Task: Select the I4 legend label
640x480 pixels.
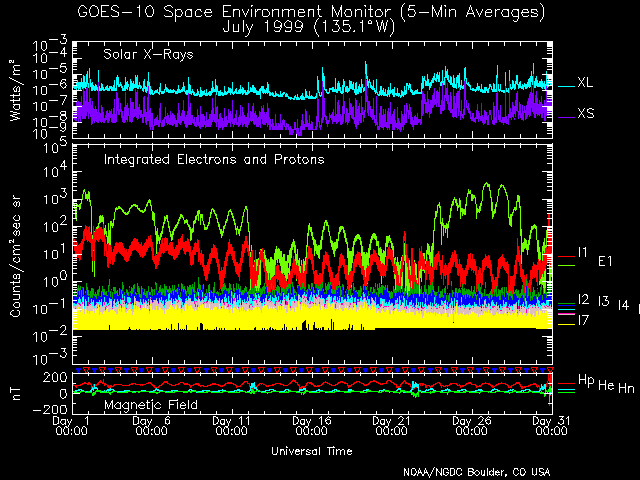Action: 623,305
